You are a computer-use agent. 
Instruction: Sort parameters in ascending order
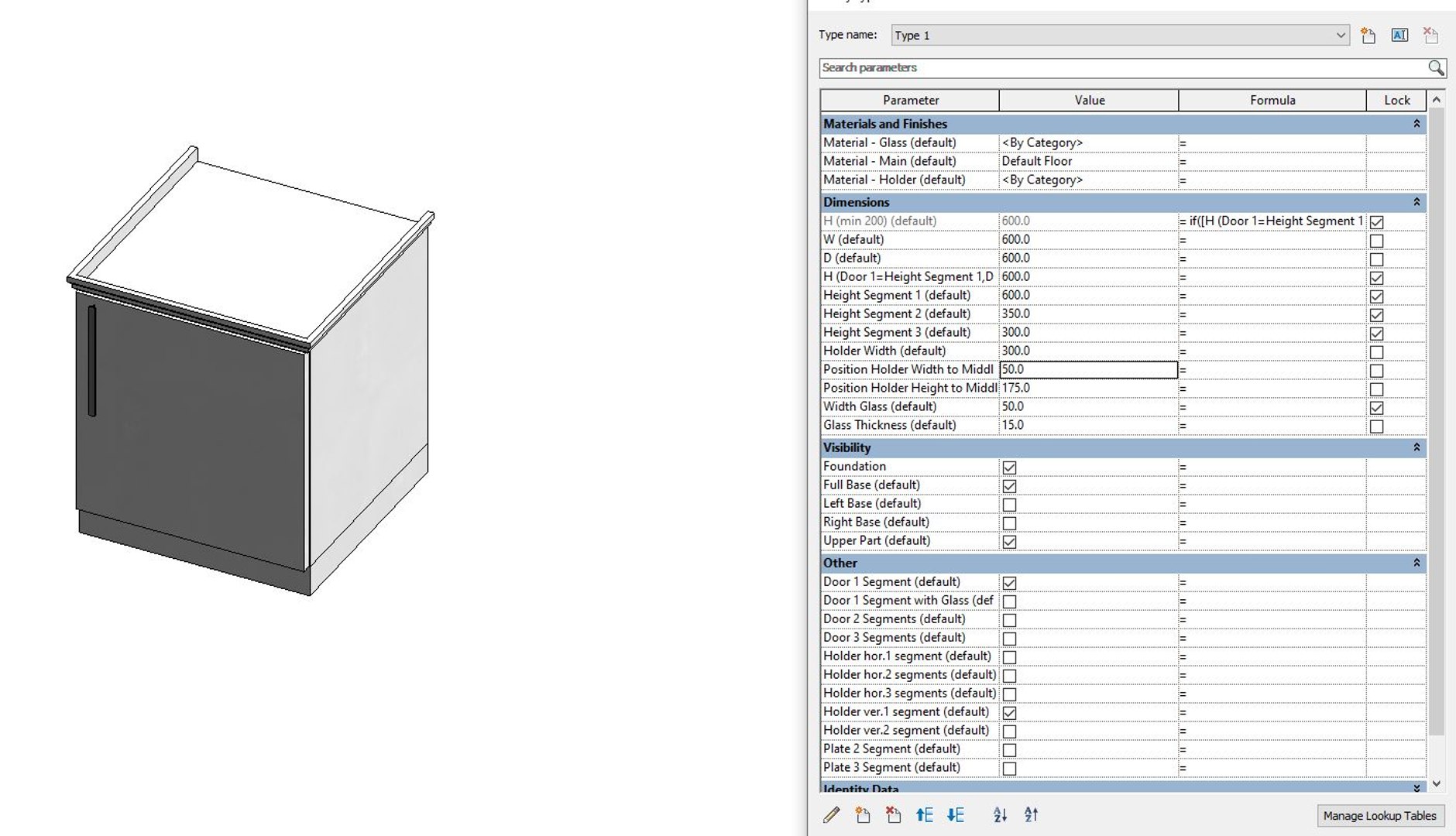pyautogui.click(x=1000, y=814)
